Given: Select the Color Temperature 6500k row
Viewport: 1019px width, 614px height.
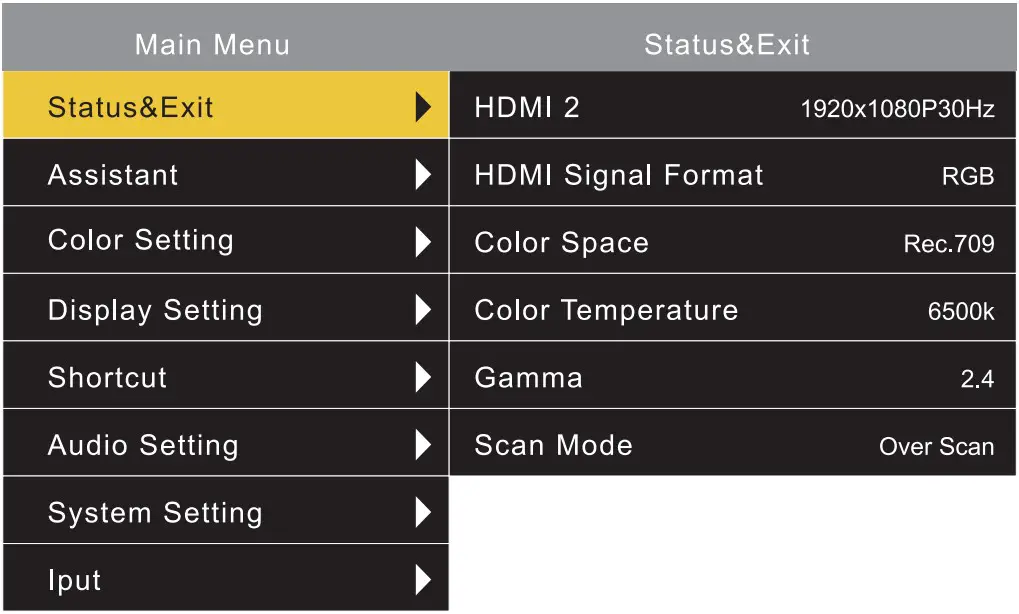Looking at the screenshot, I should point(733,310).
